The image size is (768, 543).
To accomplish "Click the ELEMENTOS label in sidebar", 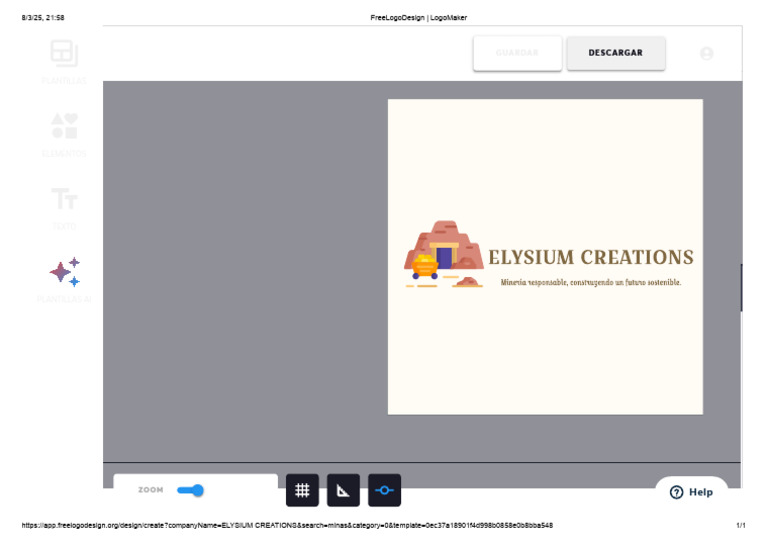I will 64,154.
